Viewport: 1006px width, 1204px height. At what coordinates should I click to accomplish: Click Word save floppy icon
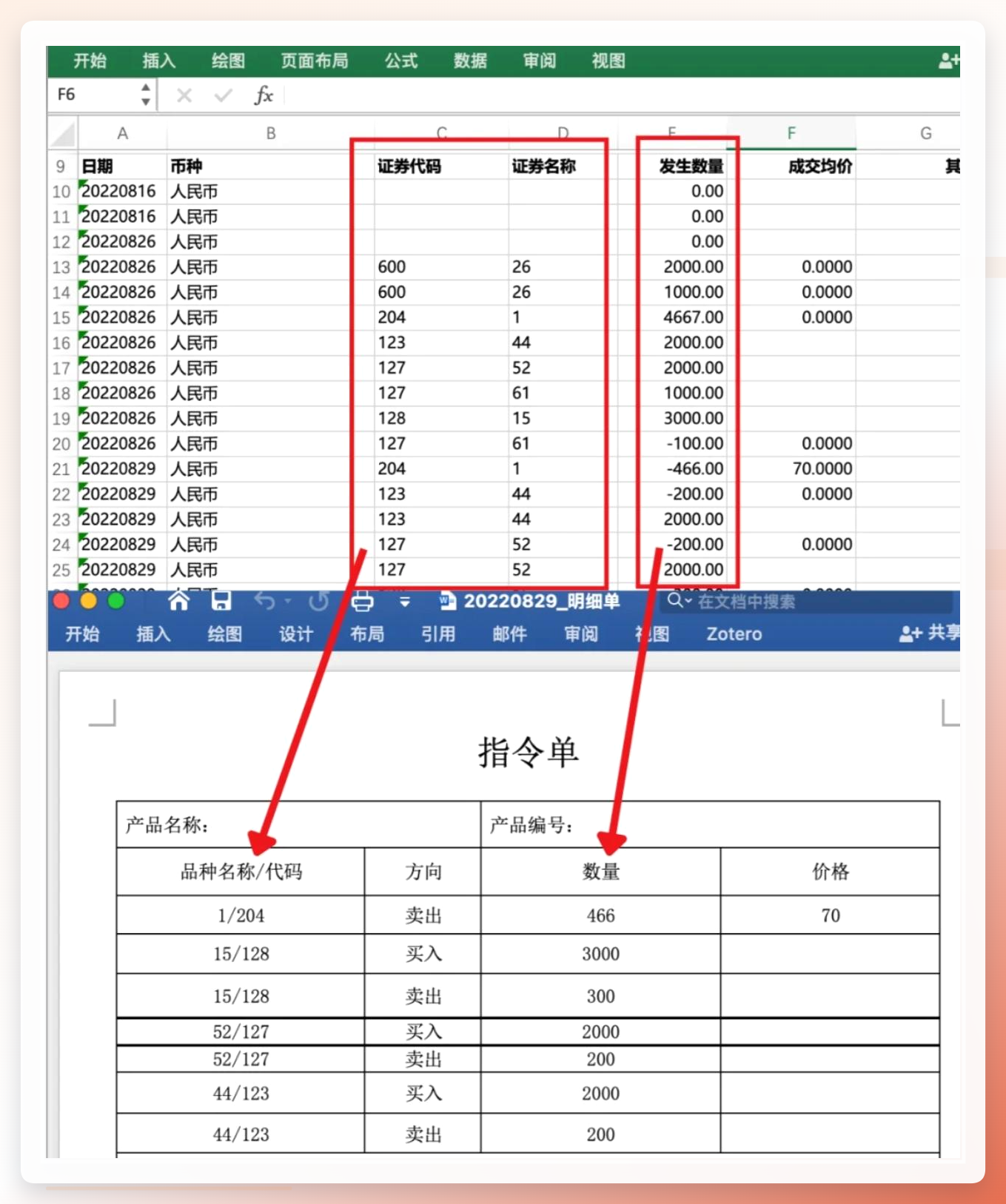click(221, 600)
